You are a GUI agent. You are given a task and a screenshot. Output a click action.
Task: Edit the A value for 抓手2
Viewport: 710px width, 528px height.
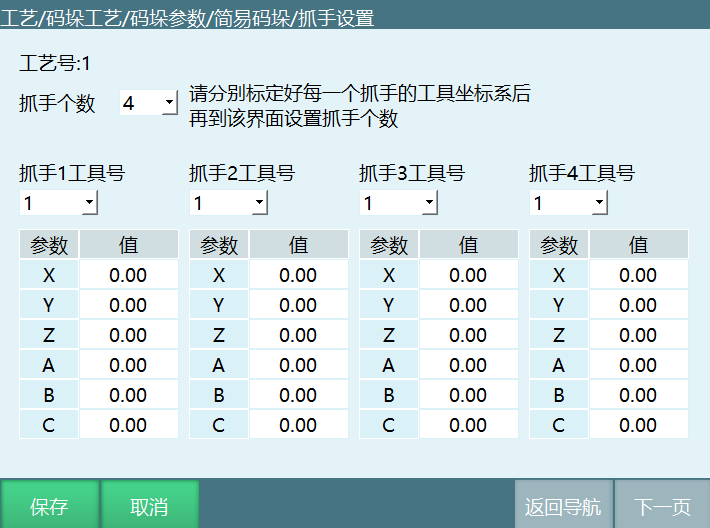(298, 365)
